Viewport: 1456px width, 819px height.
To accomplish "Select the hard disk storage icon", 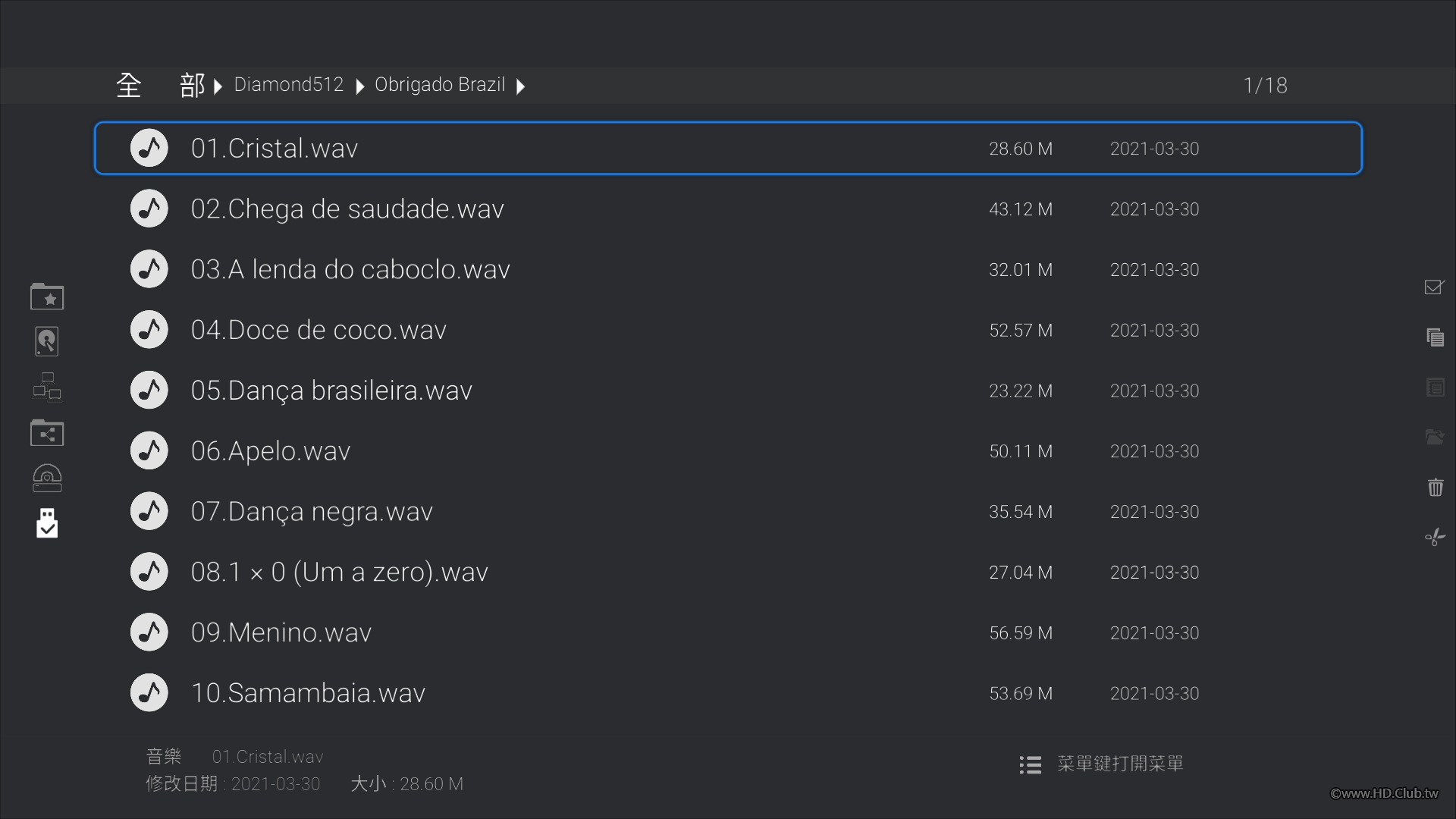I will 47,341.
